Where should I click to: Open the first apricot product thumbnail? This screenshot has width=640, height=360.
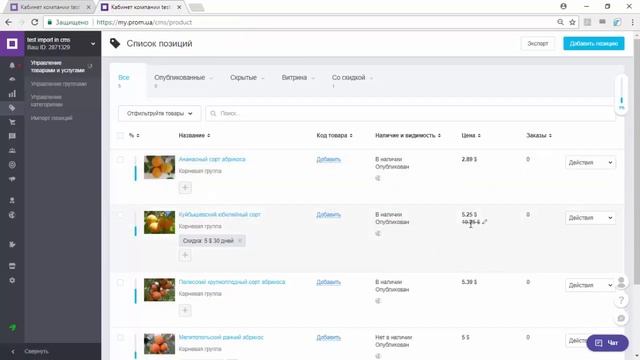(x=159, y=167)
